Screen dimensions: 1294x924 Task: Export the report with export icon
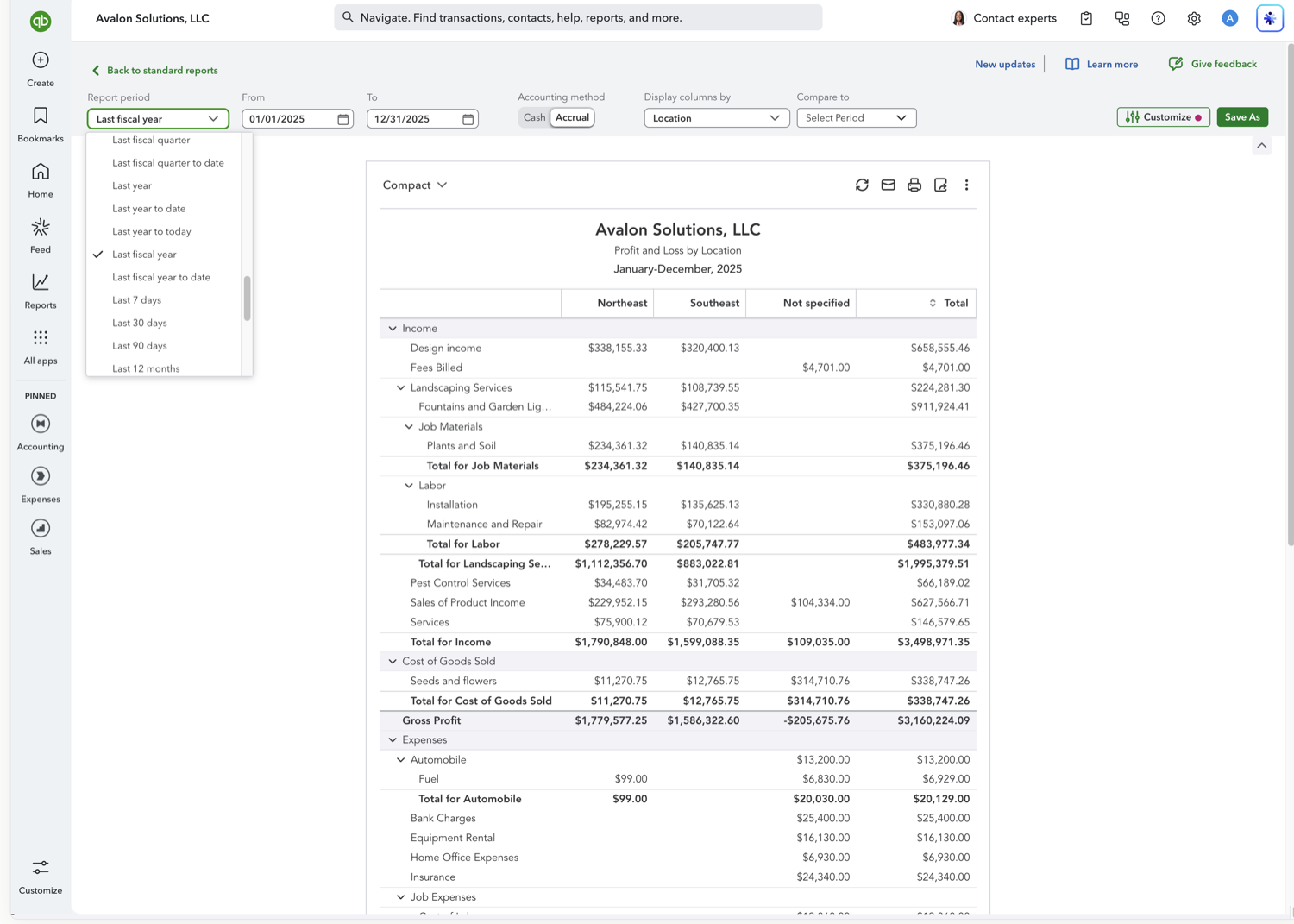(940, 185)
